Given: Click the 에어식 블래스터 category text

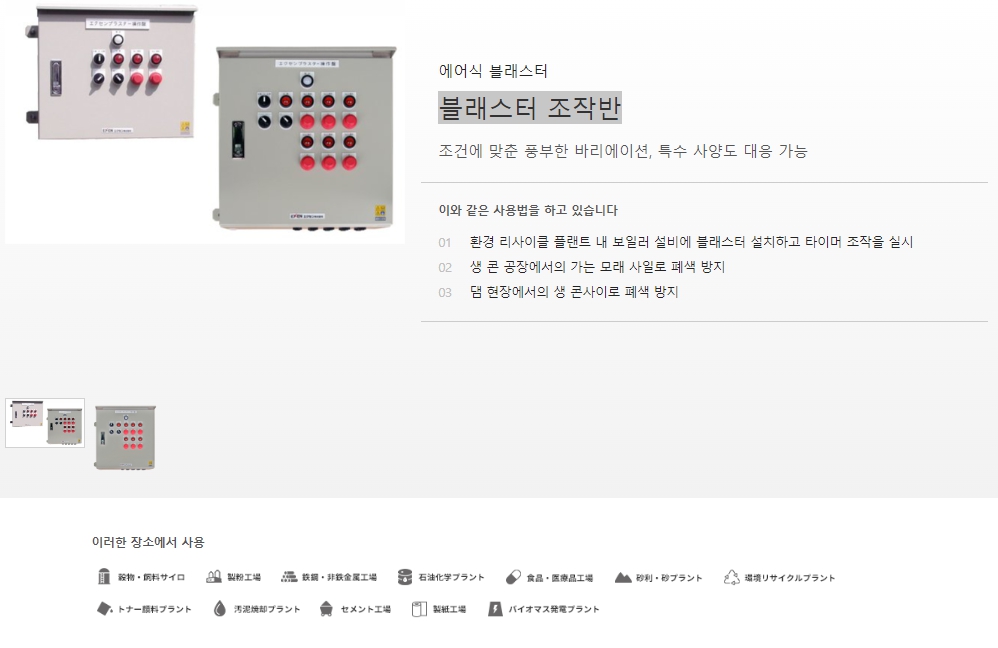Looking at the screenshot, I should (x=493, y=71).
